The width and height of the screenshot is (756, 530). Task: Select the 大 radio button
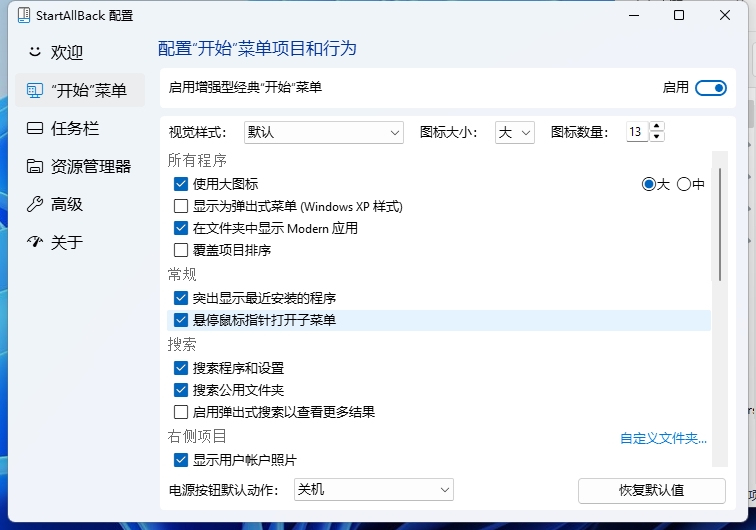click(649, 184)
